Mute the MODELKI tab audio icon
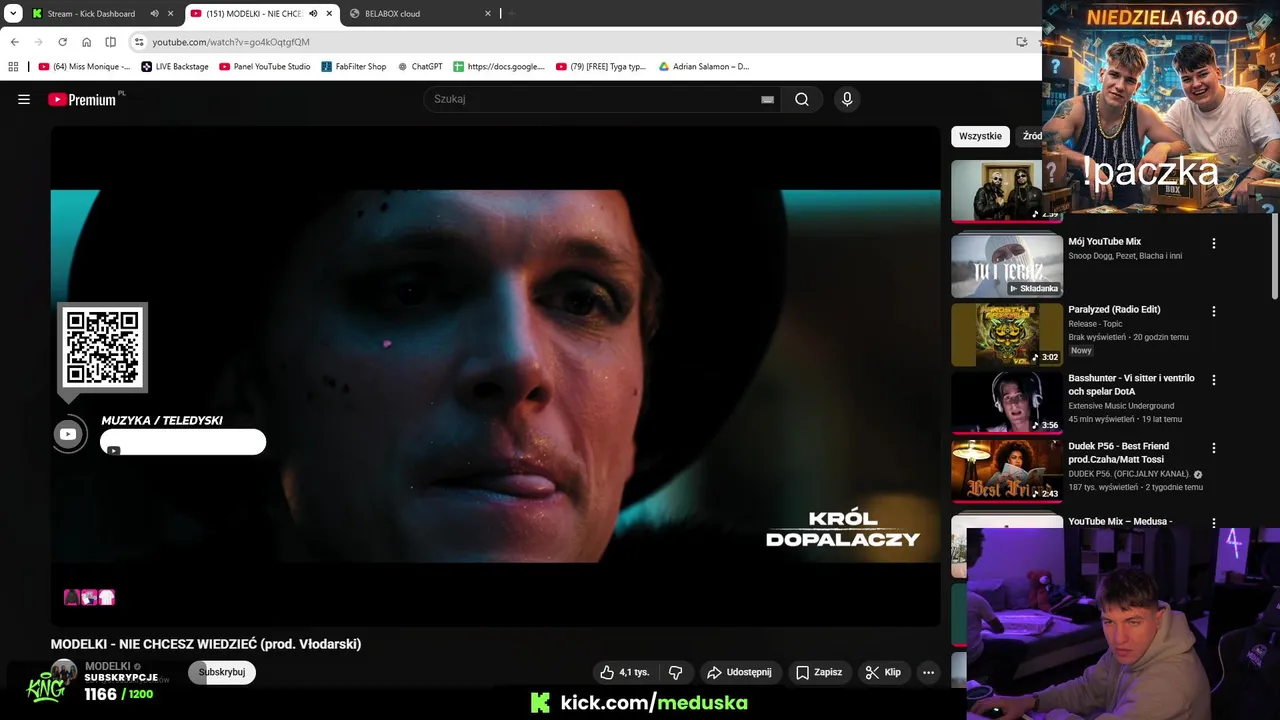The height and width of the screenshot is (720, 1280). point(314,14)
